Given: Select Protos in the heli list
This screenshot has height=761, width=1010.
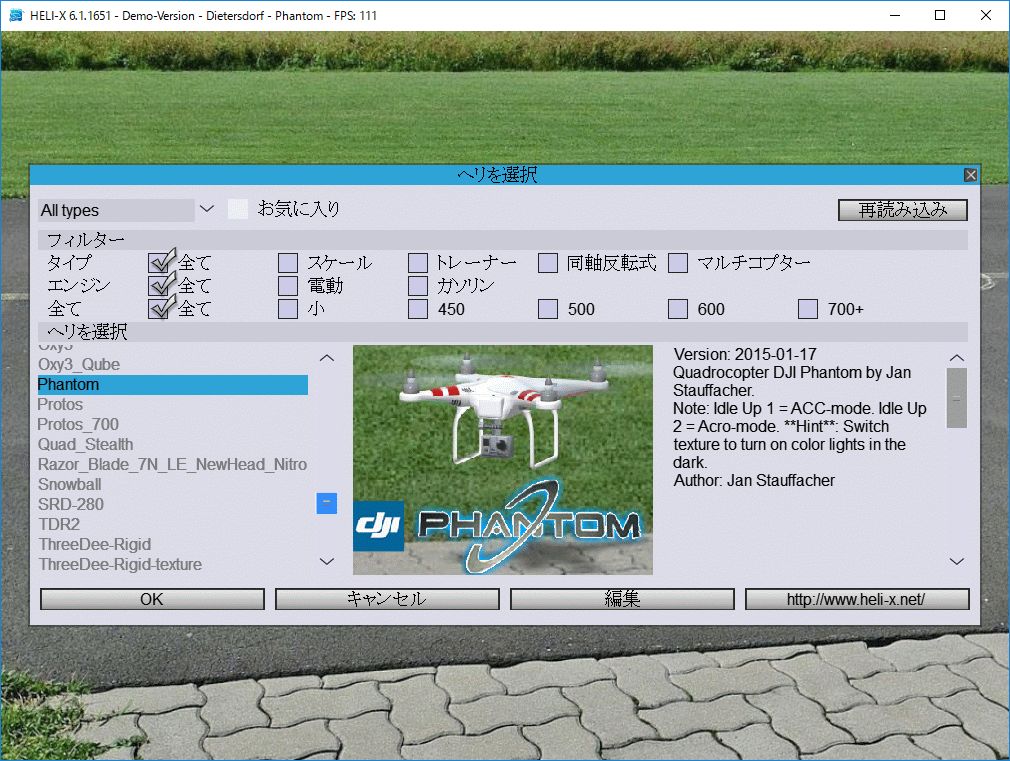Looking at the screenshot, I should [x=173, y=405].
